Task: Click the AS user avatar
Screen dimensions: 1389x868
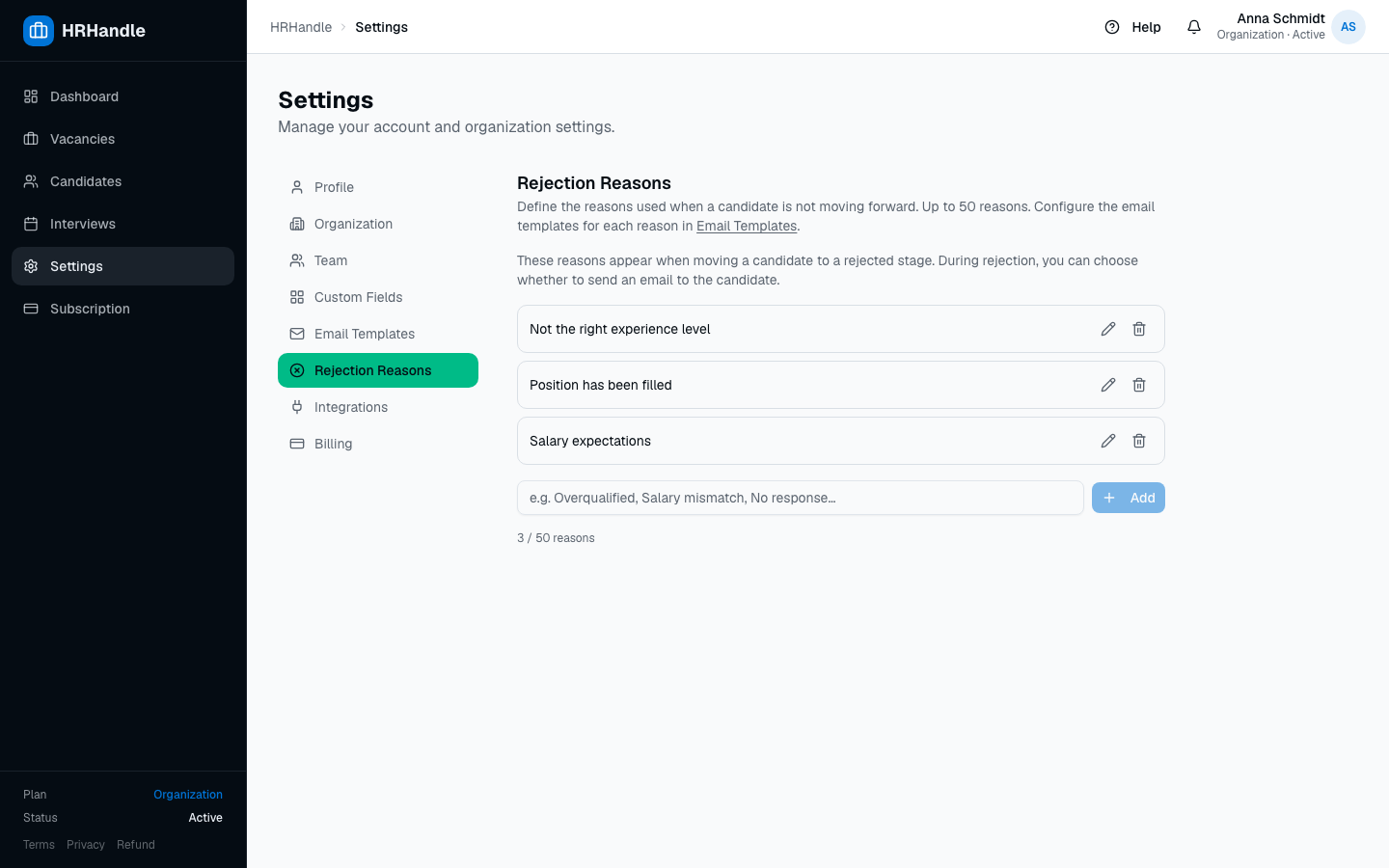Action: [1348, 27]
